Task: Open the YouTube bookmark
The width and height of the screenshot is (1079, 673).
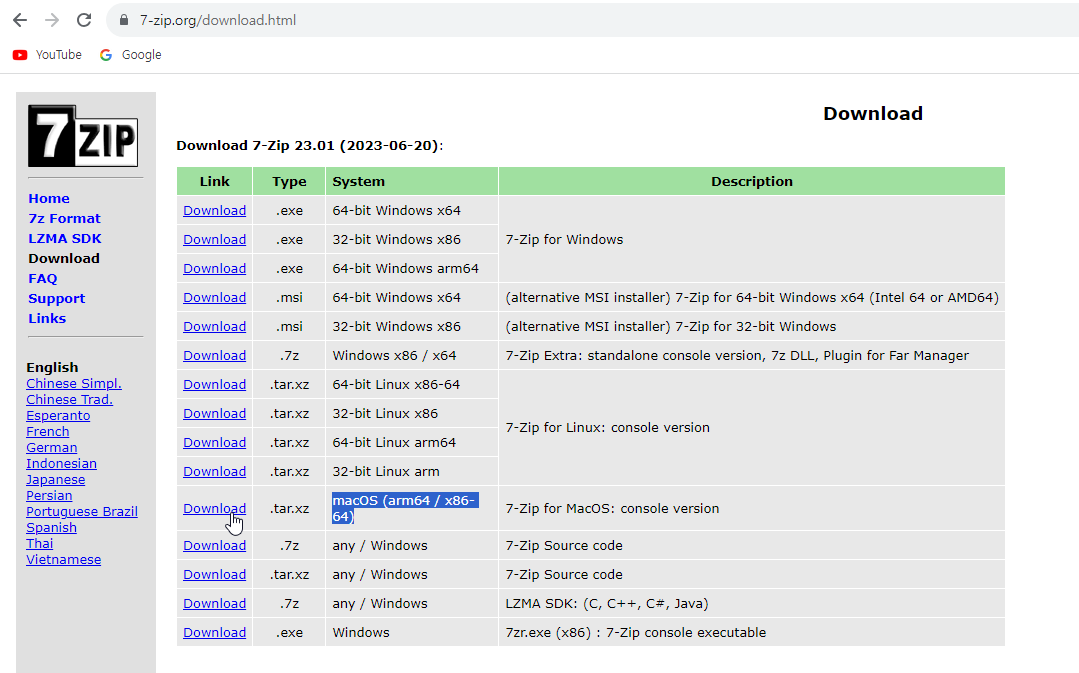Action: click(47, 54)
